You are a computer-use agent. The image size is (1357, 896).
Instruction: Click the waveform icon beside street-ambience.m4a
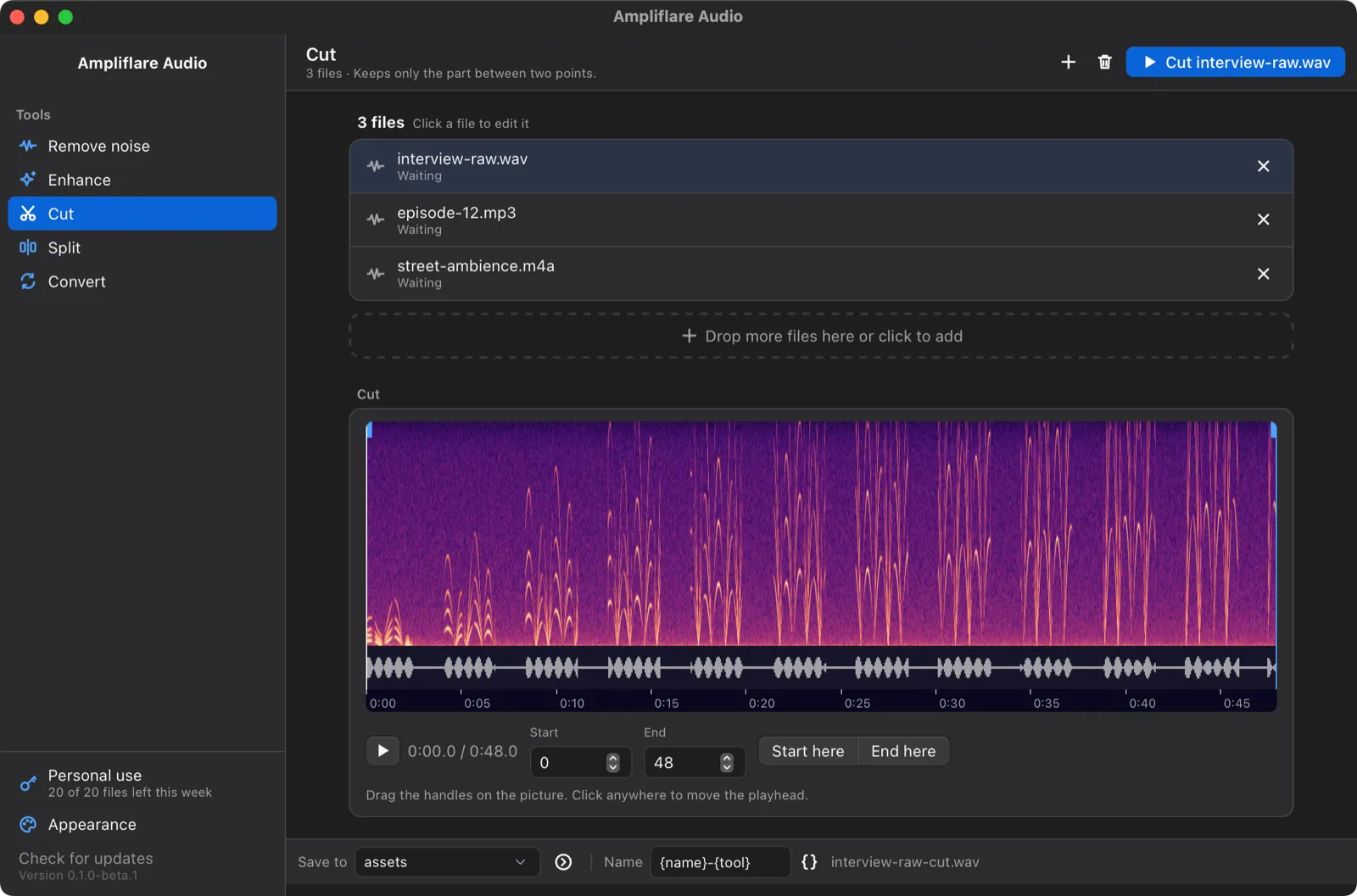(x=376, y=274)
